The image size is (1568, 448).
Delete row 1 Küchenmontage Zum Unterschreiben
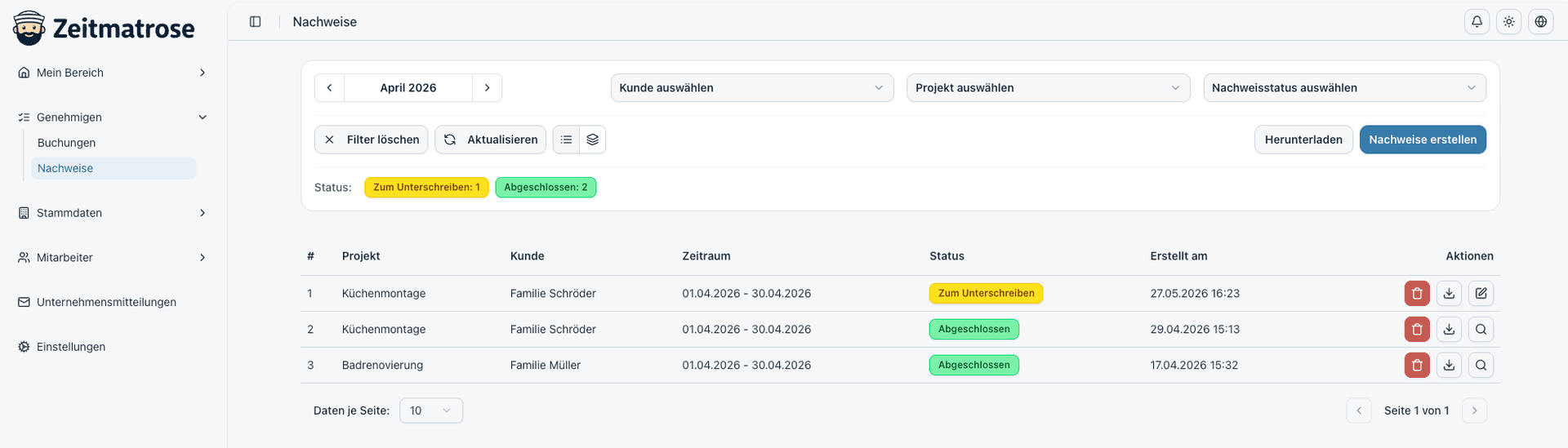1417,293
